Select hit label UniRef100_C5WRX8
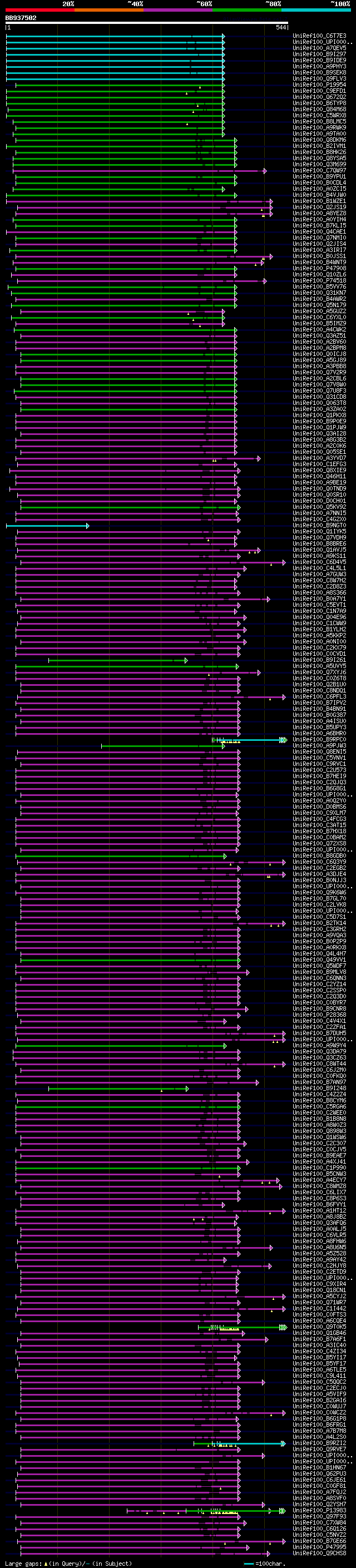 [319, 116]
